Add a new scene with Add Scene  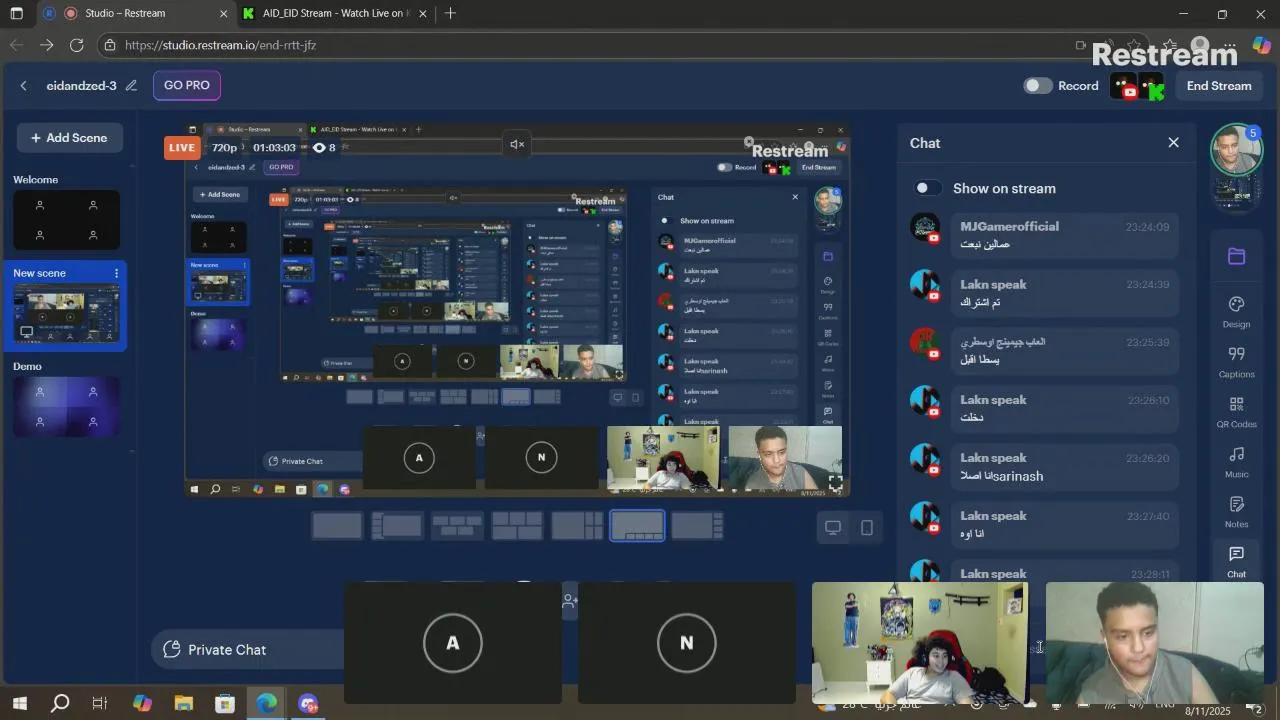[x=69, y=138]
